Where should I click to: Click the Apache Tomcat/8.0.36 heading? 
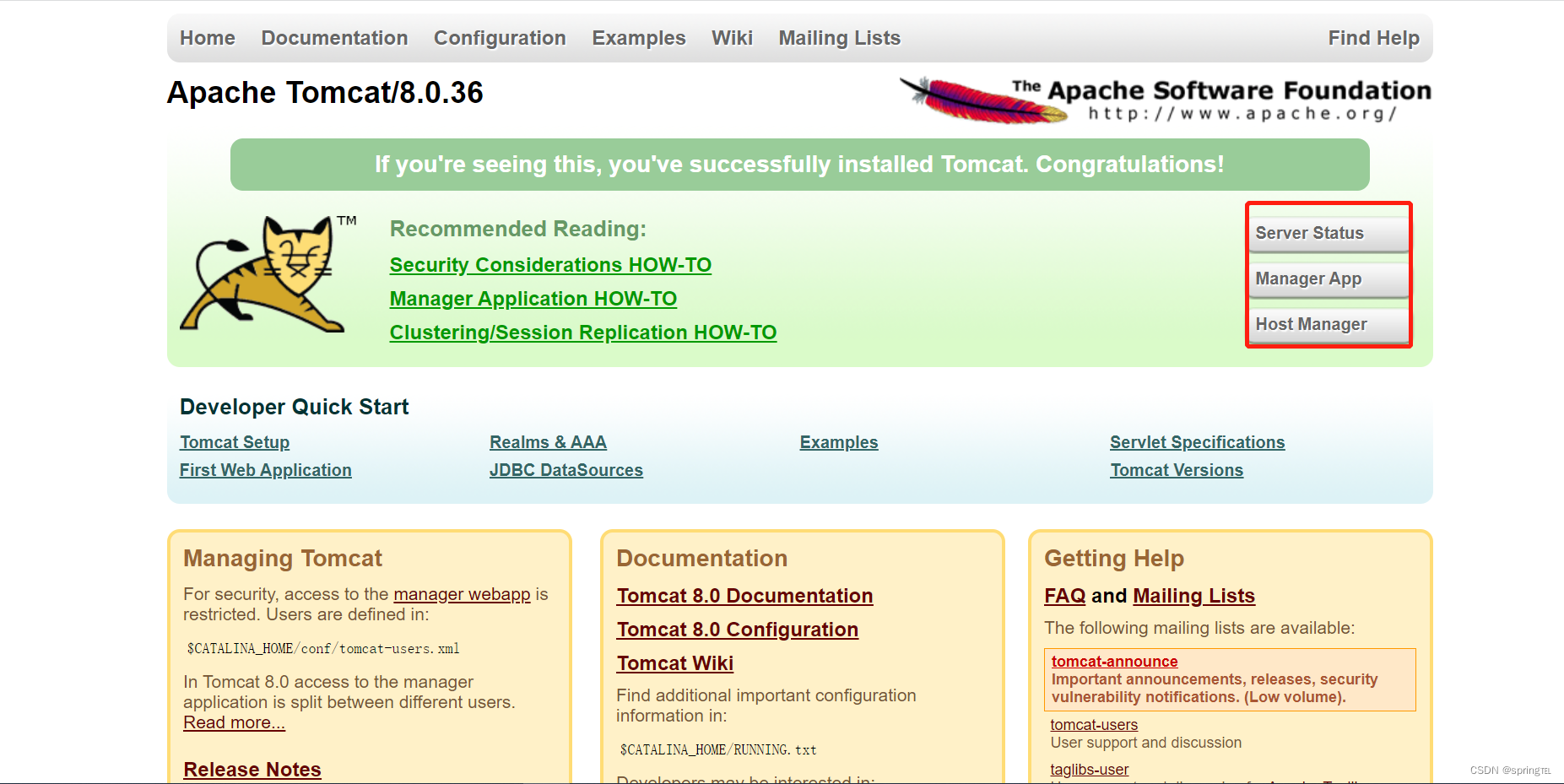pos(325,93)
